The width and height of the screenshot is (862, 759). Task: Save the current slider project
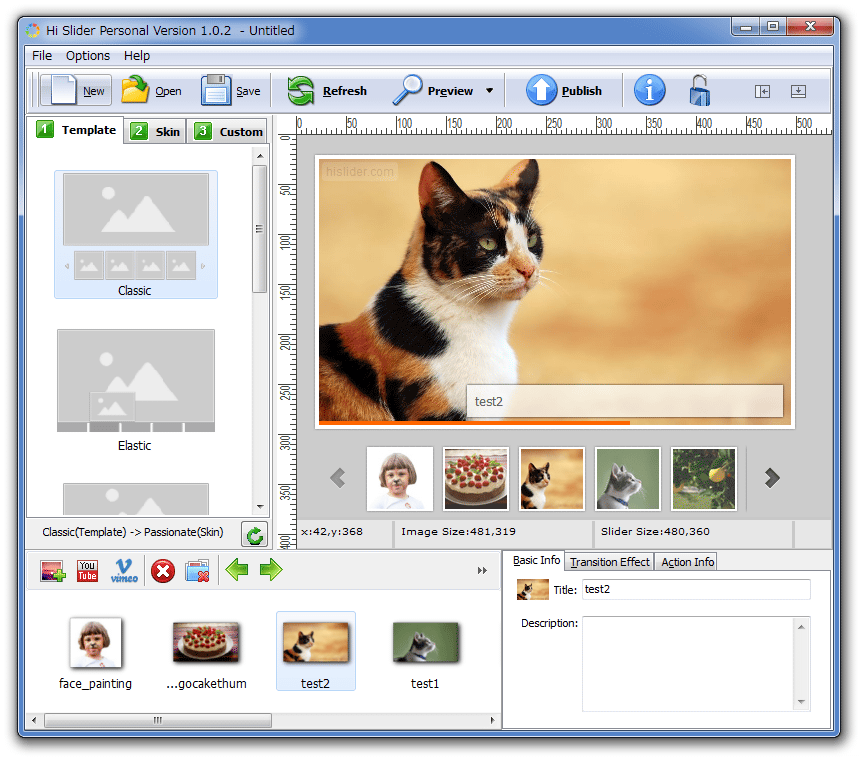[231, 91]
